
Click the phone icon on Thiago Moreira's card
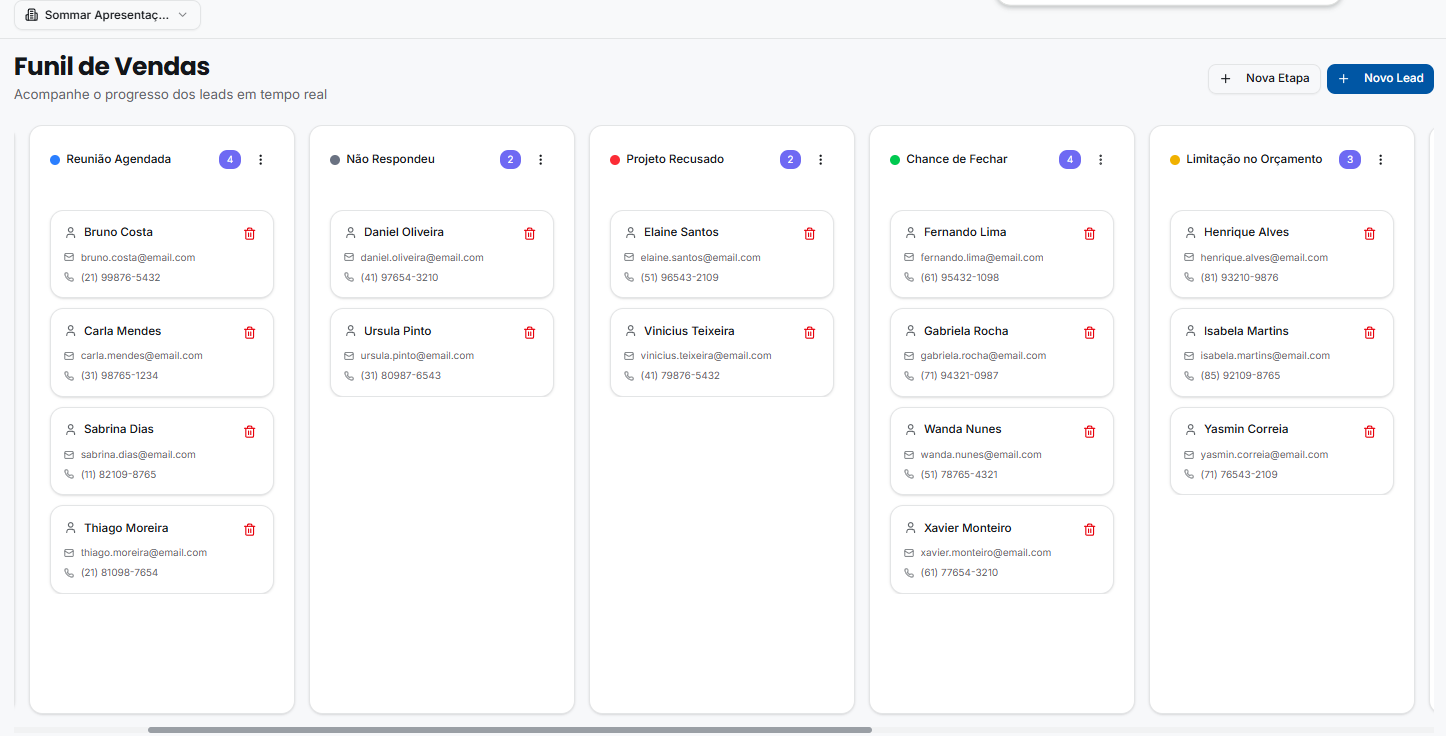(68, 573)
